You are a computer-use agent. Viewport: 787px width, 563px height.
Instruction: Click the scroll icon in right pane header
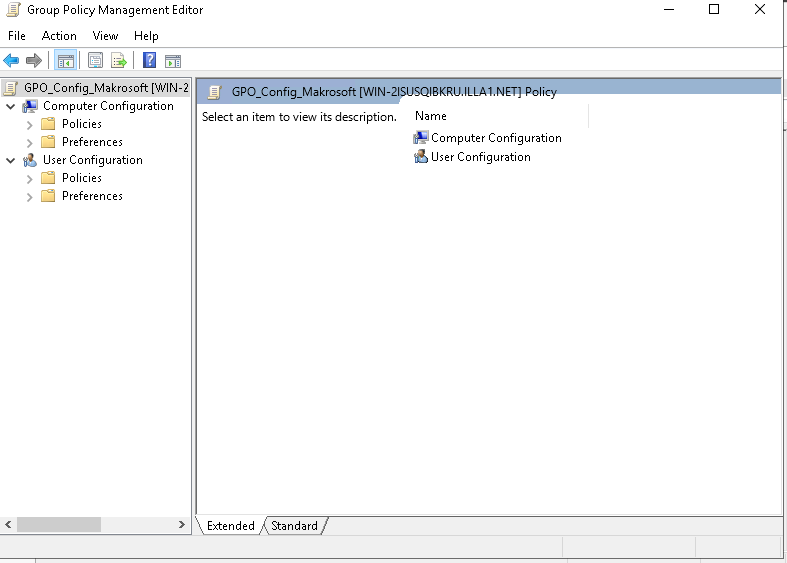tap(214, 92)
